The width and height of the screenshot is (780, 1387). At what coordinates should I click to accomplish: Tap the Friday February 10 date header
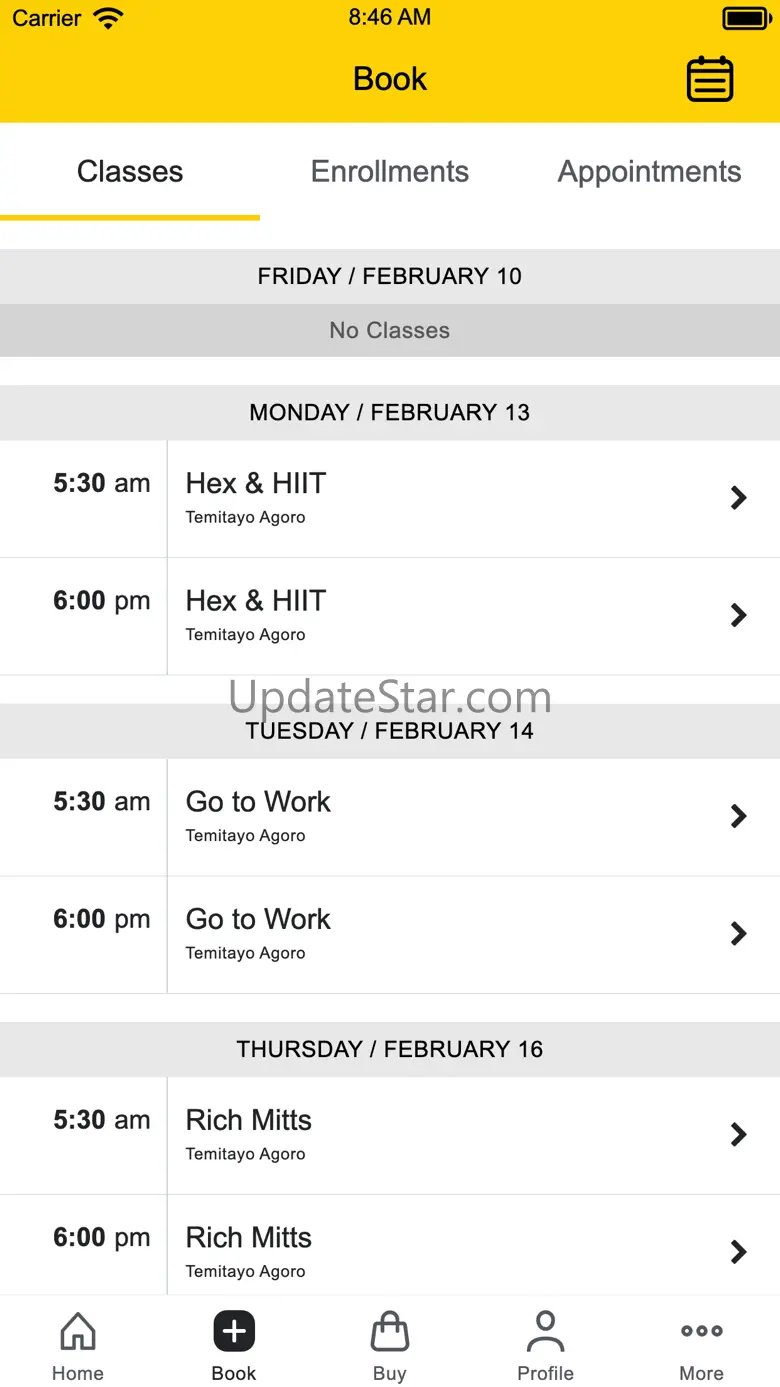pos(390,276)
